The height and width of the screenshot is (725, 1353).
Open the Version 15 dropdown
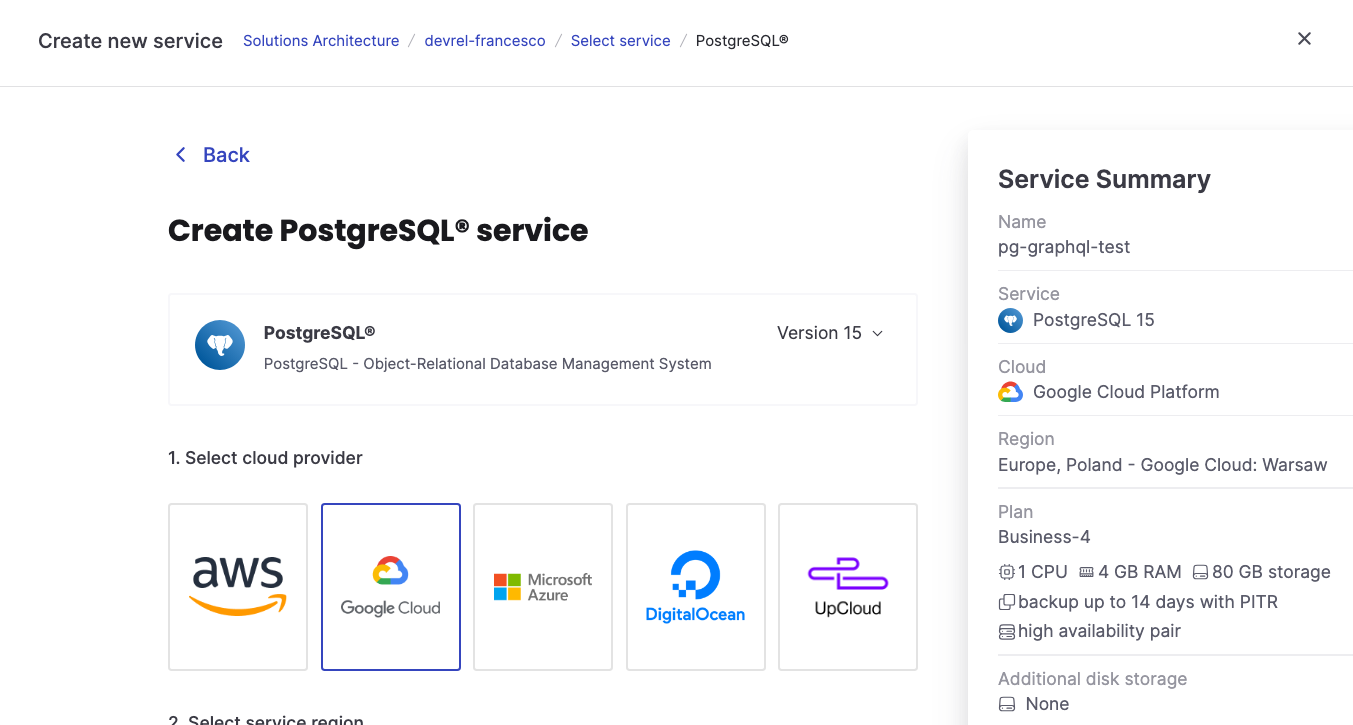pyautogui.click(x=830, y=333)
